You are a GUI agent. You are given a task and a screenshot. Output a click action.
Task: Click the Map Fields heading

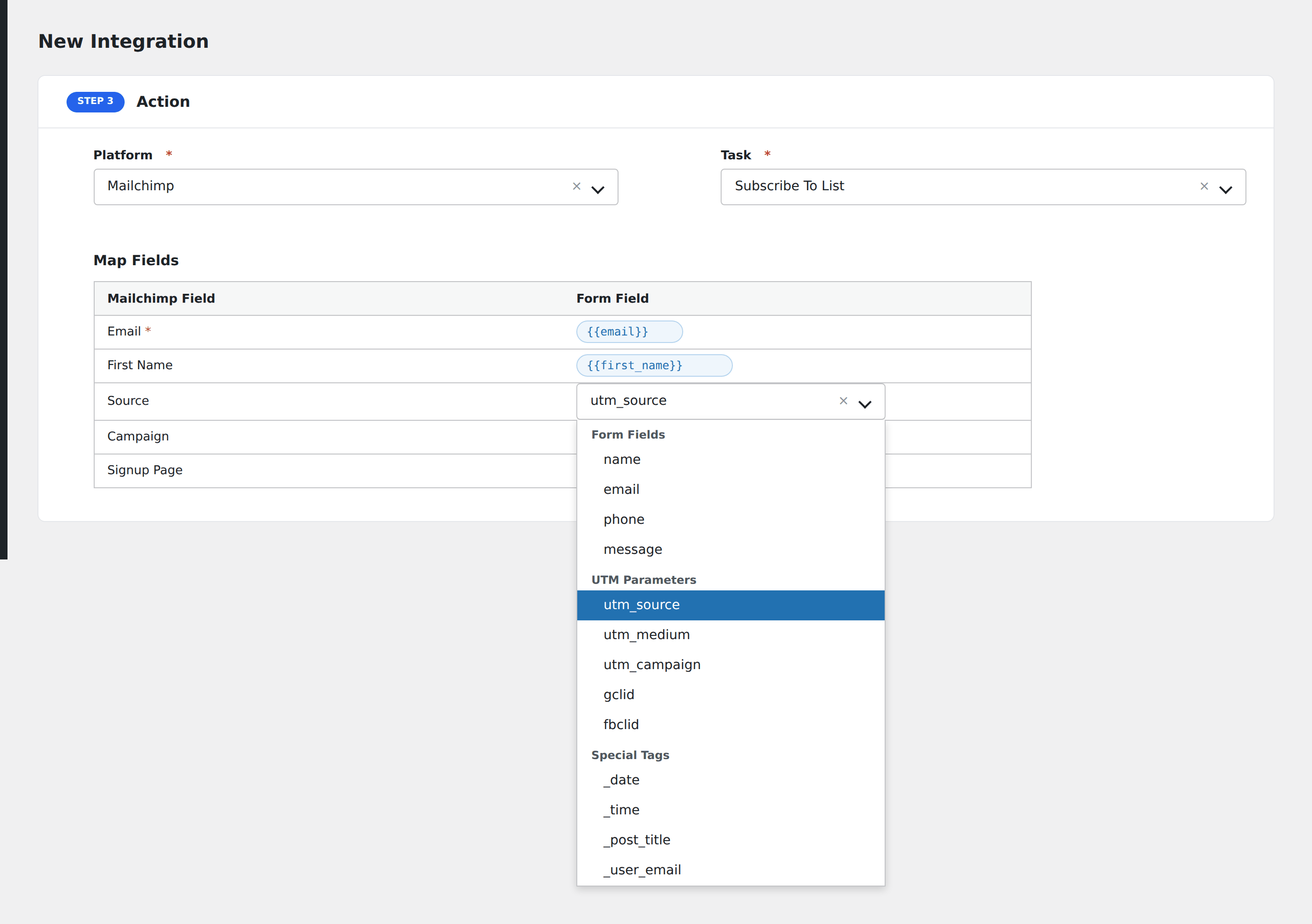tap(136, 261)
